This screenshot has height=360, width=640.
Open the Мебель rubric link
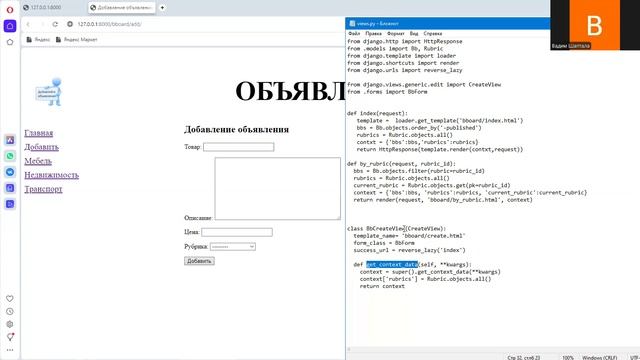[x=38, y=161]
